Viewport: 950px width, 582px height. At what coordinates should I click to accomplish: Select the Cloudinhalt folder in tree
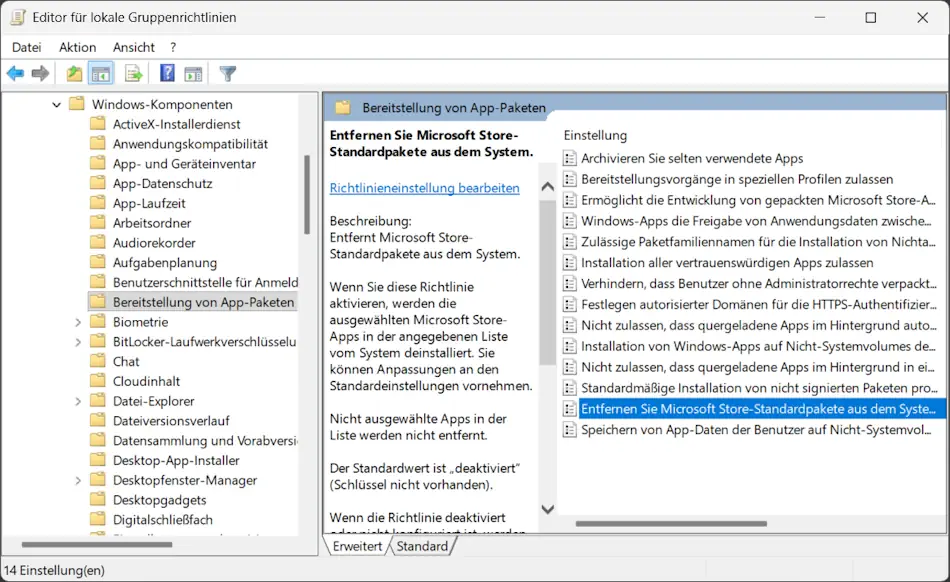tap(146, 381)
